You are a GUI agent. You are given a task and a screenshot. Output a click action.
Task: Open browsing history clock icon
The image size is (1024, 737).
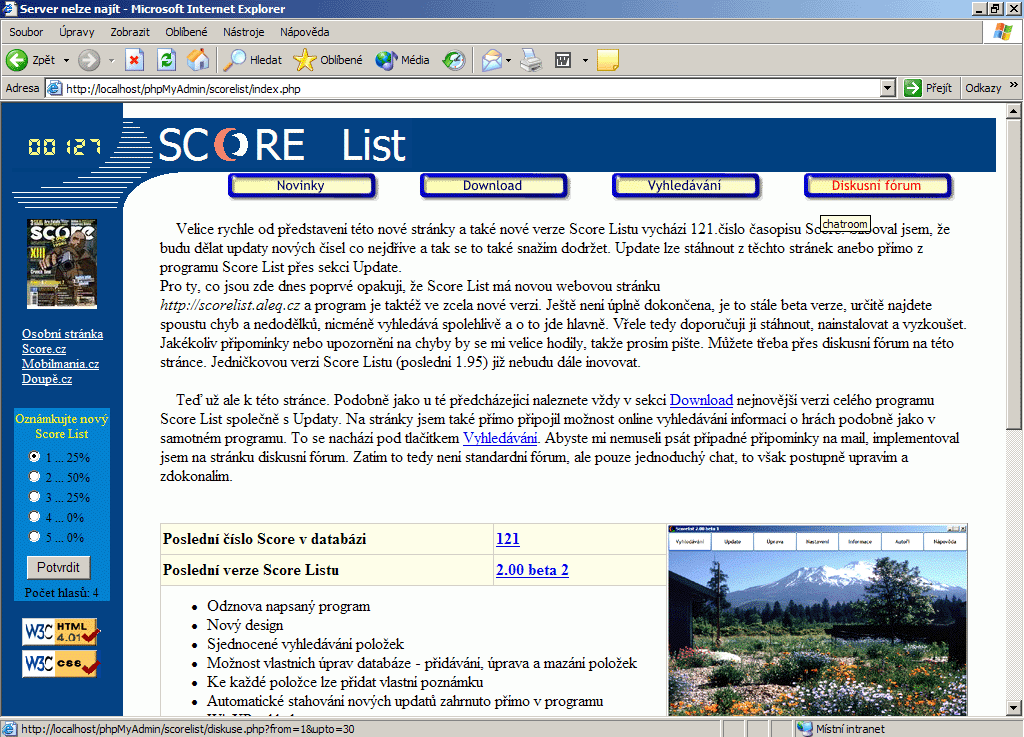453,60
